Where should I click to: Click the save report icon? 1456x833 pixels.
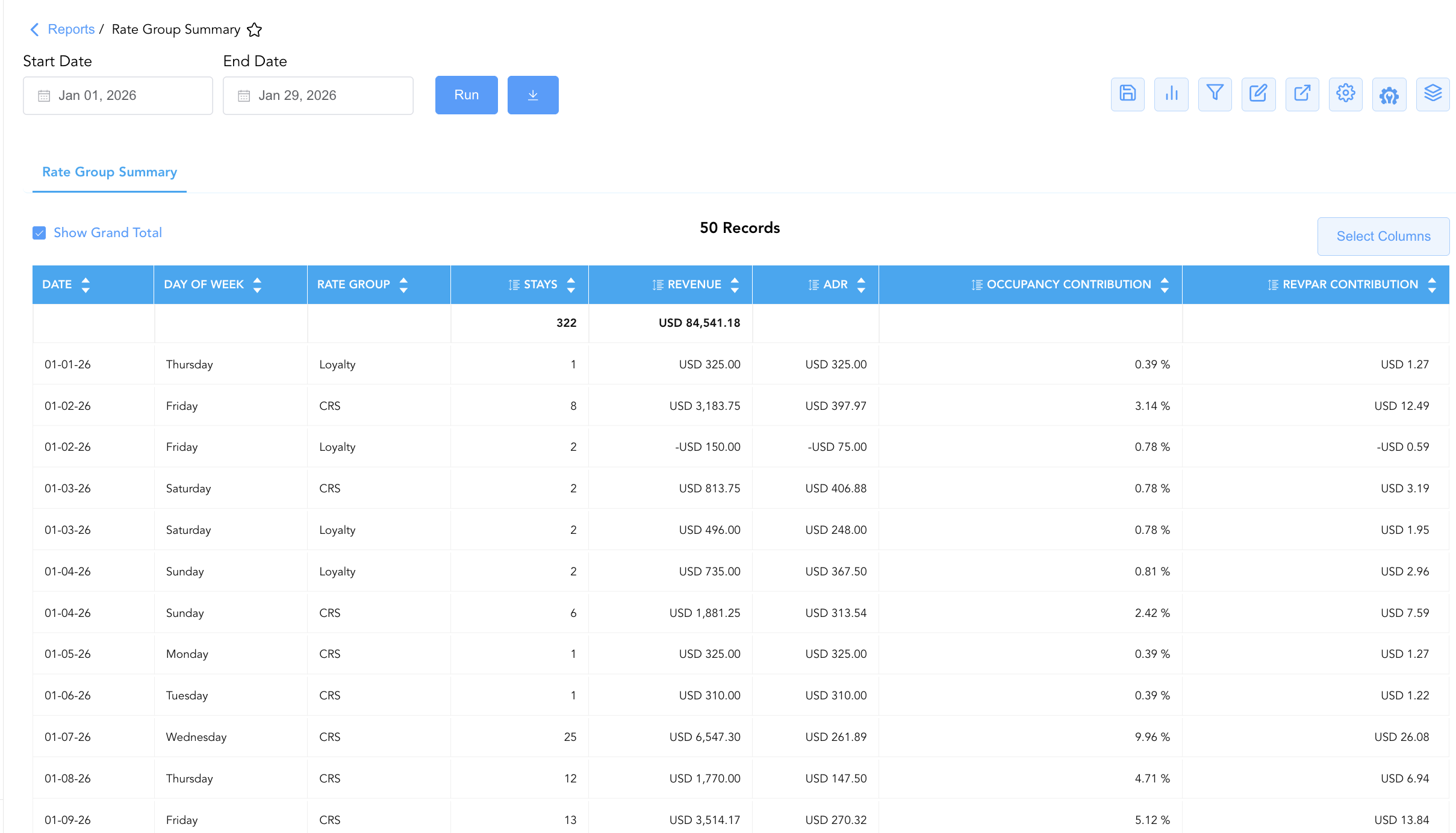(1127, 94)
